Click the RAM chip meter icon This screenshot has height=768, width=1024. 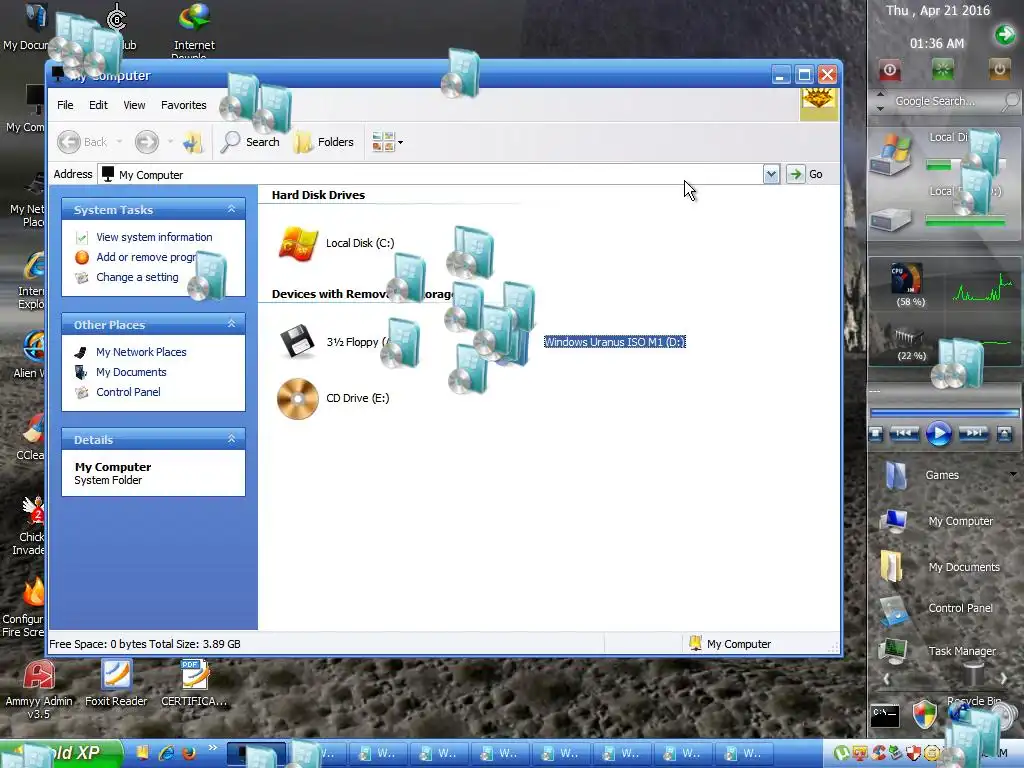(x=908, y=337)
